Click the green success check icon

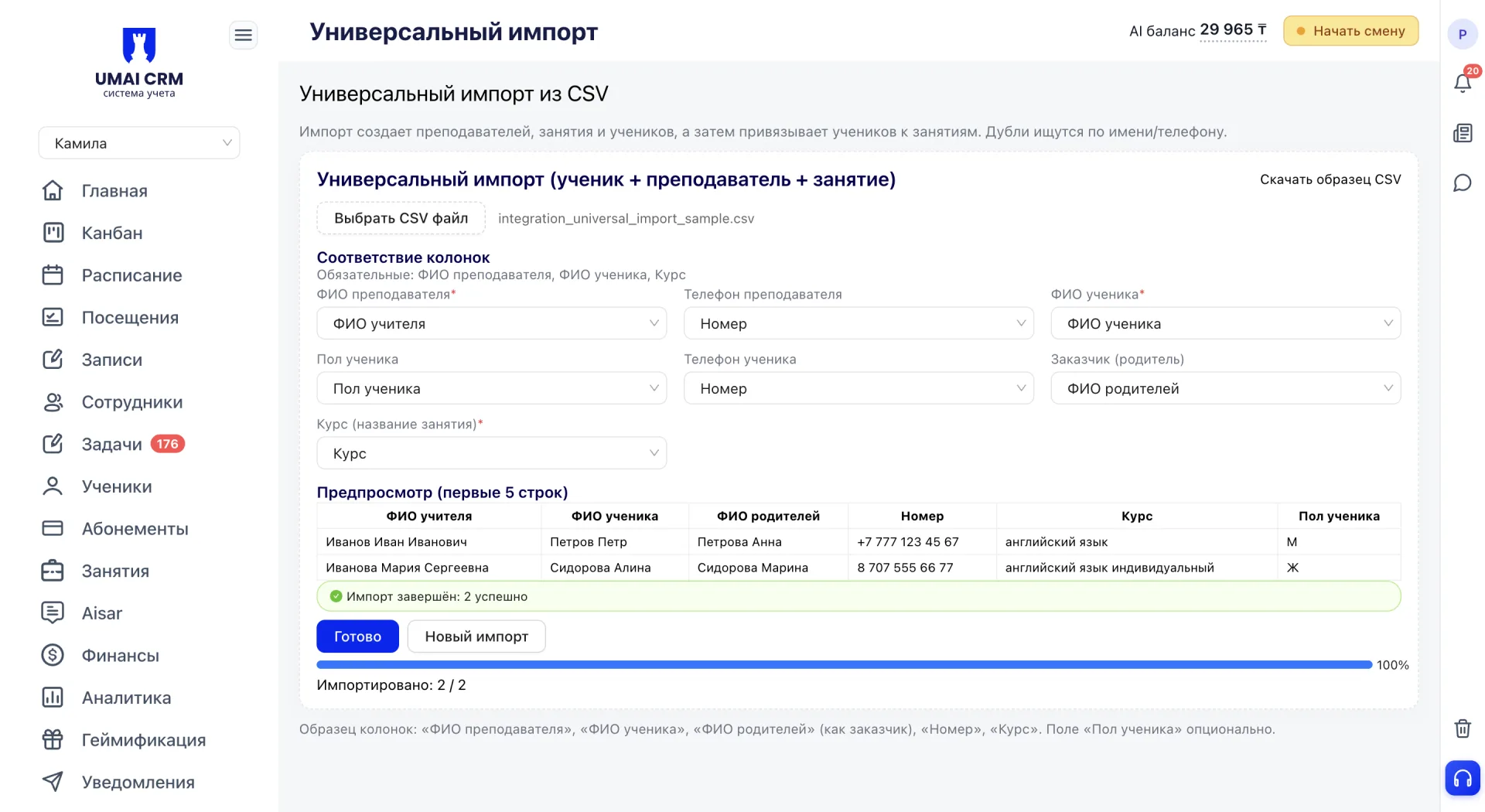pos(336,596)
